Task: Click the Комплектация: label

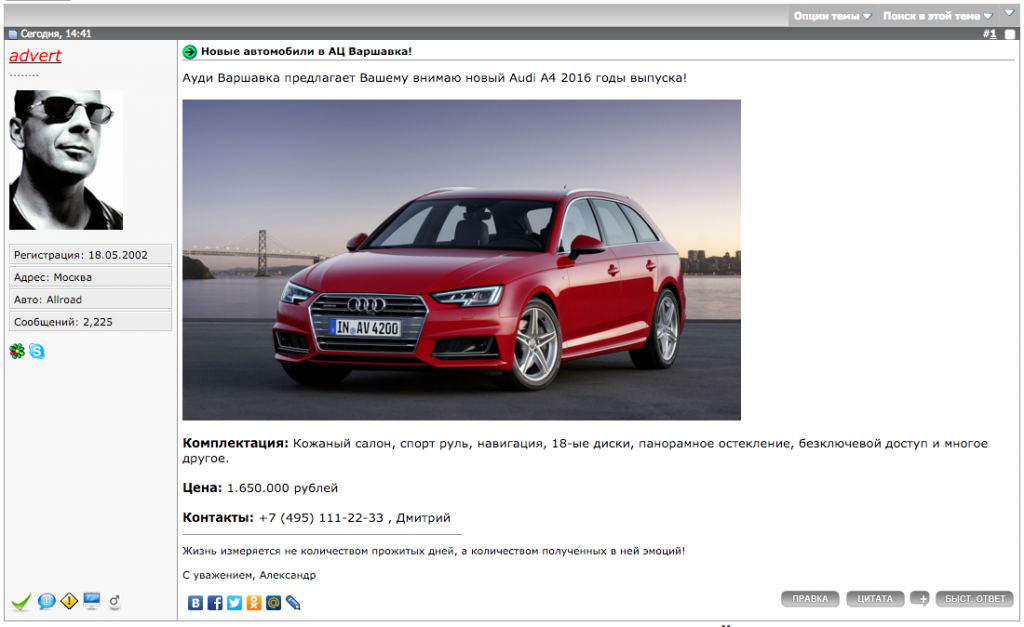Action: [x=235, y=443]
